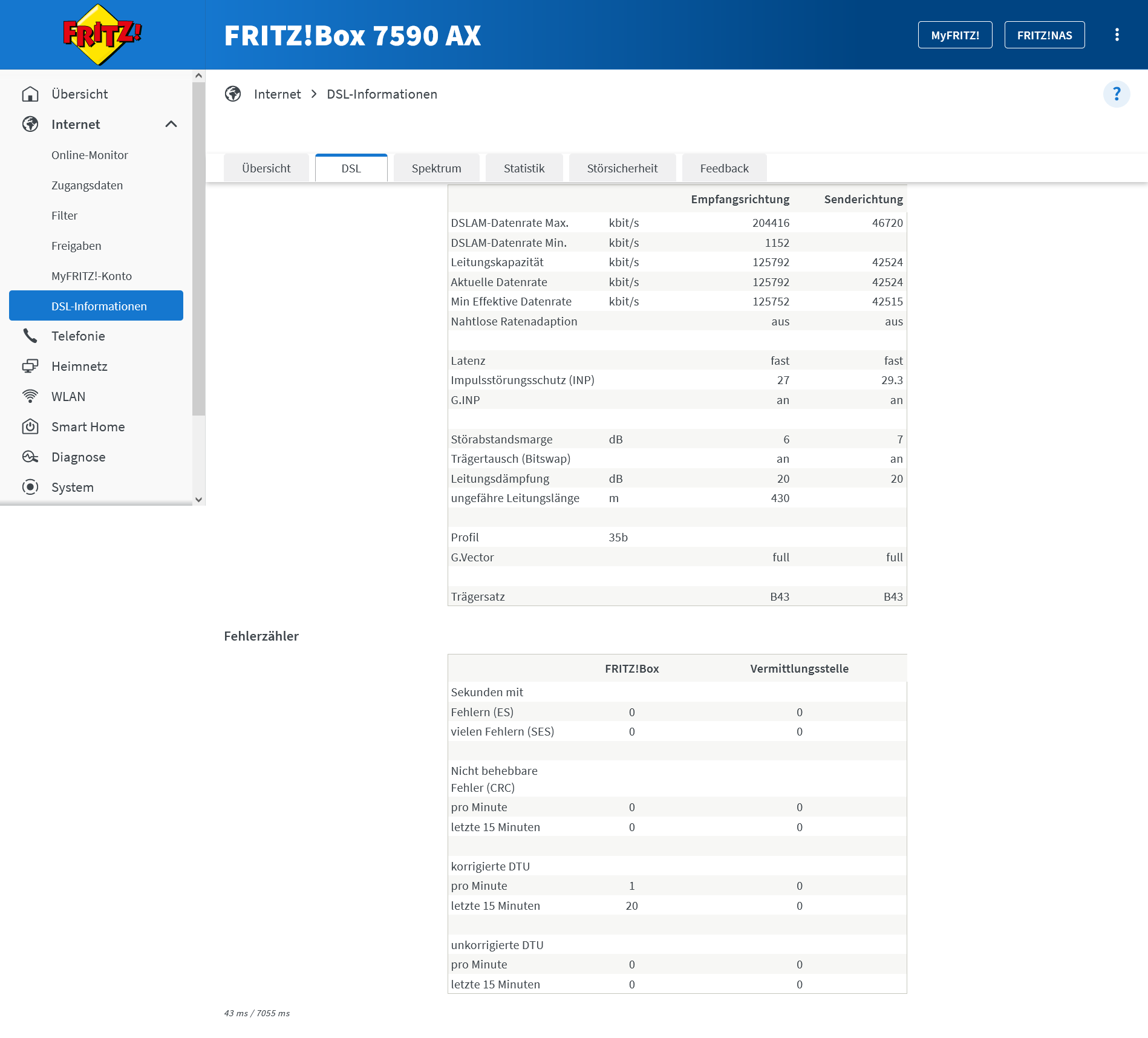The height and width of the screenshot is (1038, 1148).
Task: Click the Empfangsrichtung column header
Action: click(x=740, y=199)
